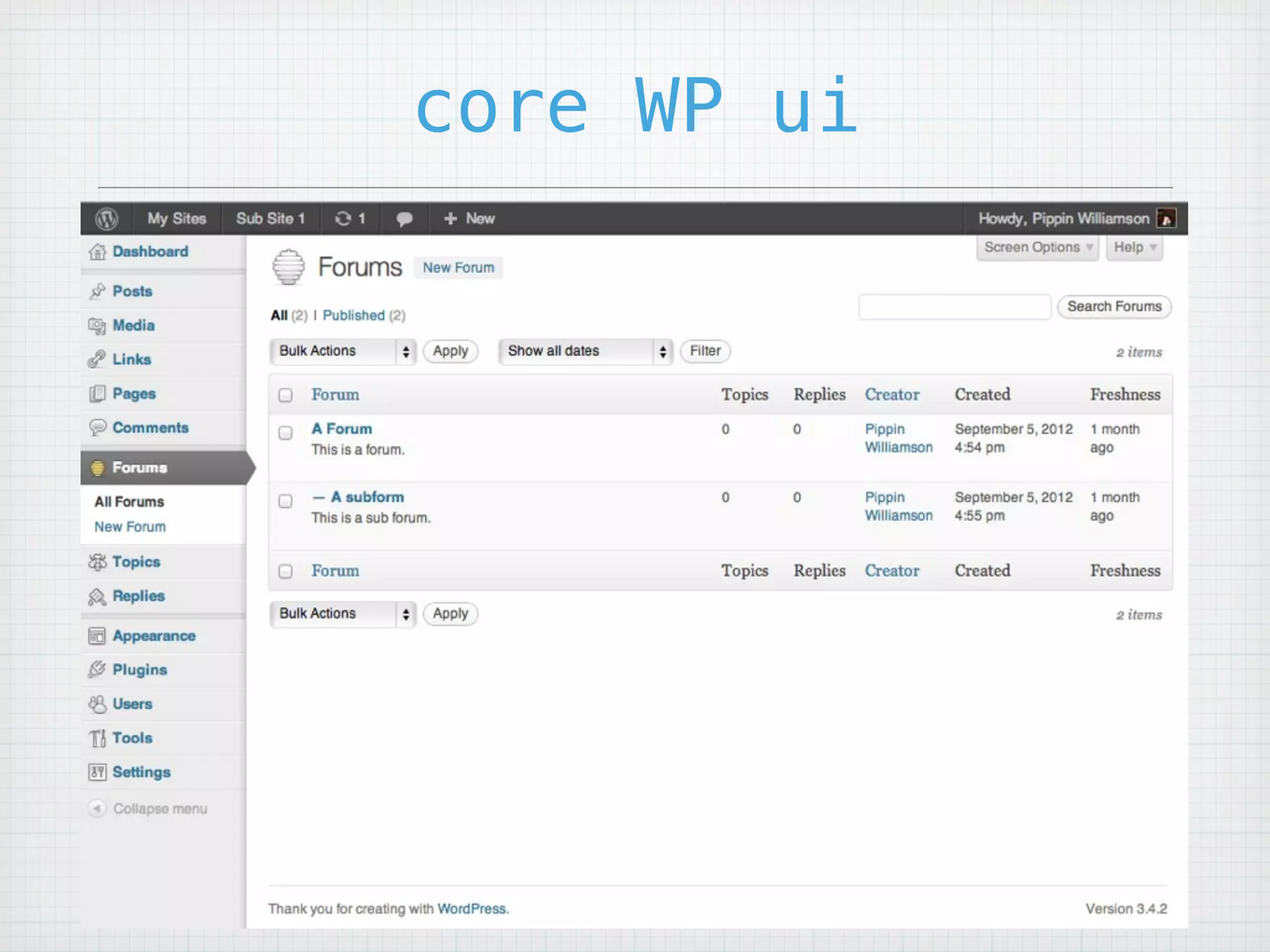This screenshot has height=952, width=1270.
Task: Click the Dashboard house icon
Action: [x=97, y=252]
